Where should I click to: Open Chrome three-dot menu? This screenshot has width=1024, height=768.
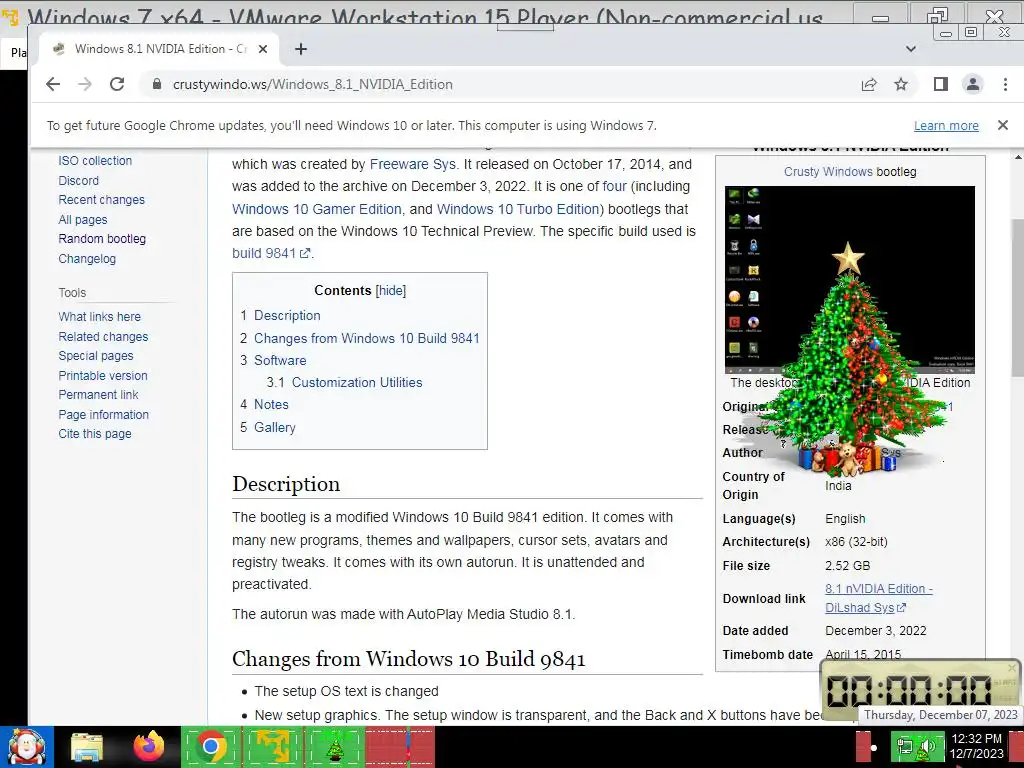(x=1005, y=84)
